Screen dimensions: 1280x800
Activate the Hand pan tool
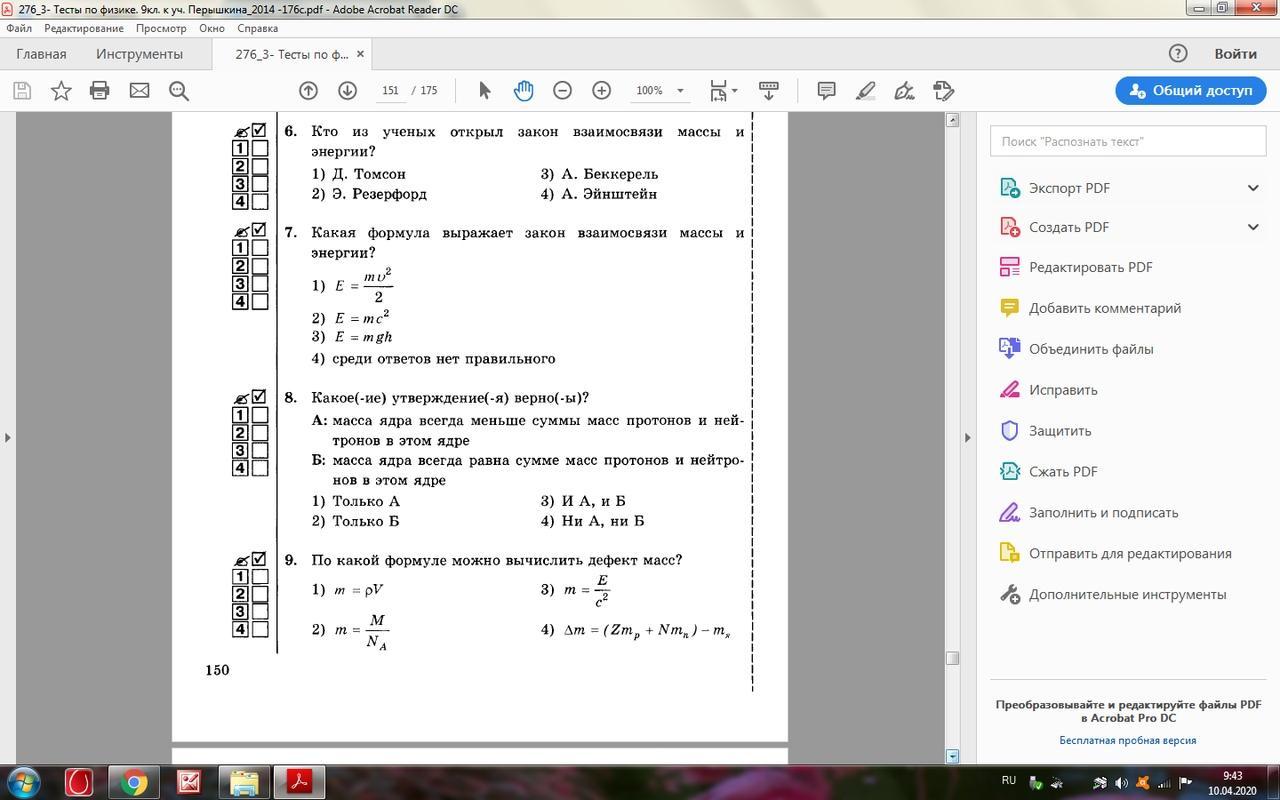pos(524,91)
